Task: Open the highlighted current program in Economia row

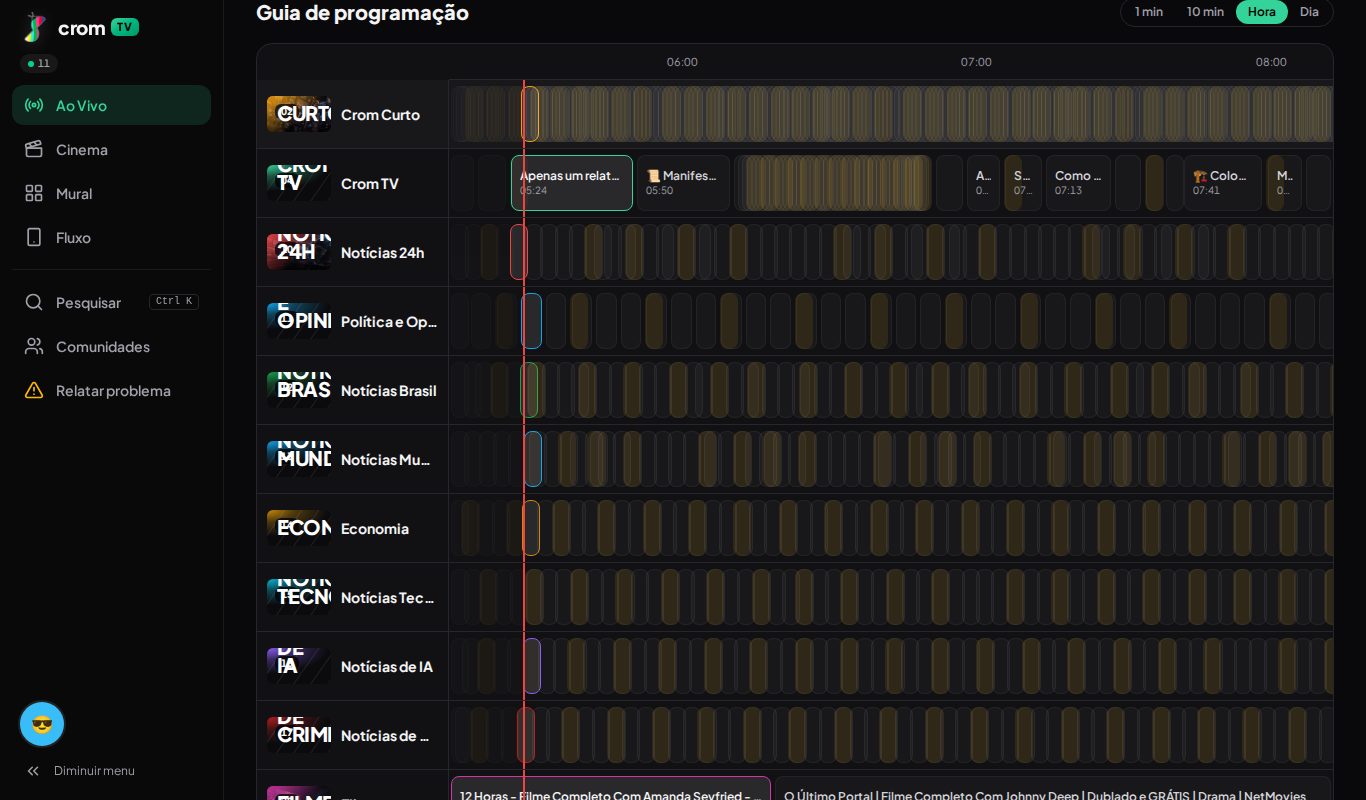Action: click(531, 528)
